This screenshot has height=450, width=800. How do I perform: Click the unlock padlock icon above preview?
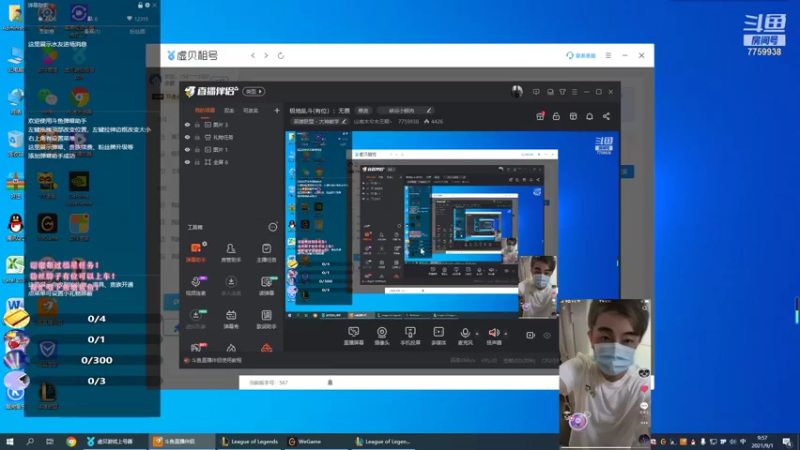pos(556,116)
